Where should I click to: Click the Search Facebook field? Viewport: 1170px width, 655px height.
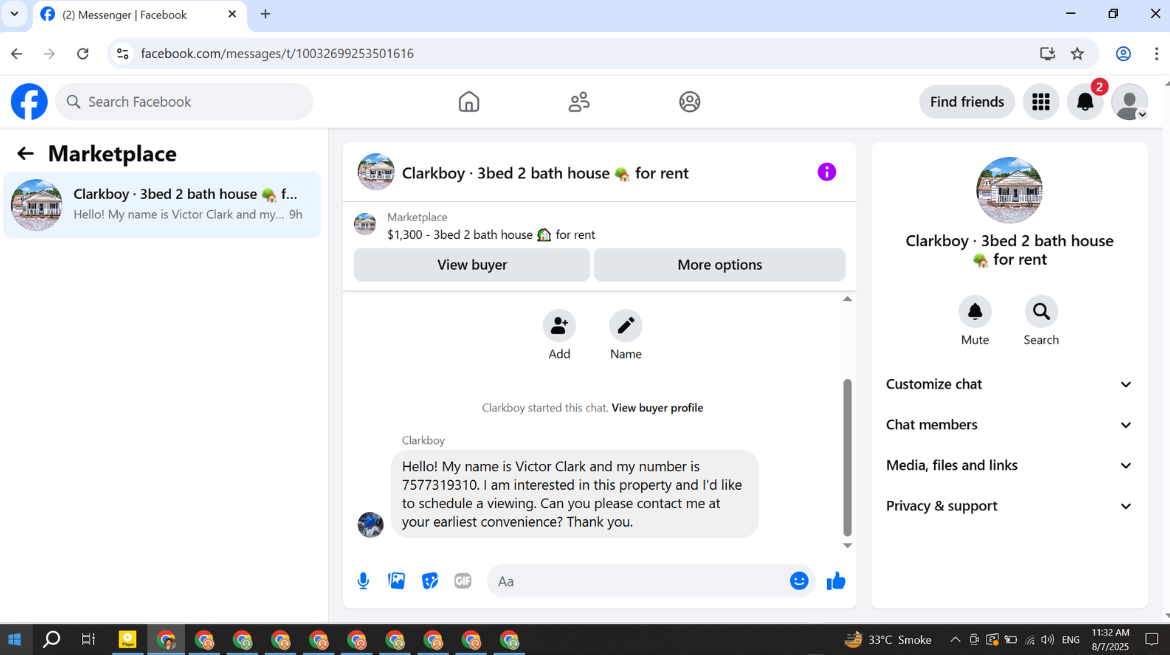pyautogui.click(x=184, y=101)
